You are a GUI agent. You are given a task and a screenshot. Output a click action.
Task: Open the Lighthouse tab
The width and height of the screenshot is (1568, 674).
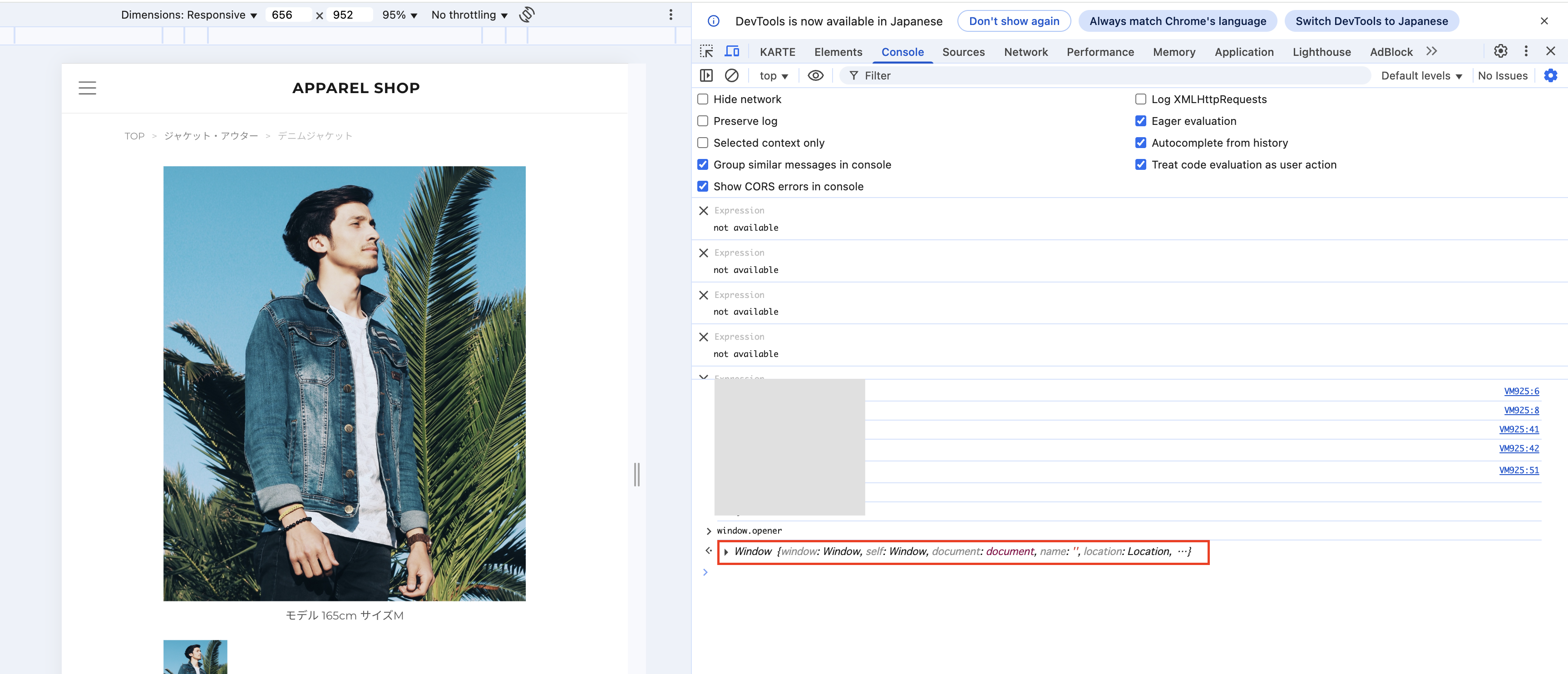click(1321, 52)
